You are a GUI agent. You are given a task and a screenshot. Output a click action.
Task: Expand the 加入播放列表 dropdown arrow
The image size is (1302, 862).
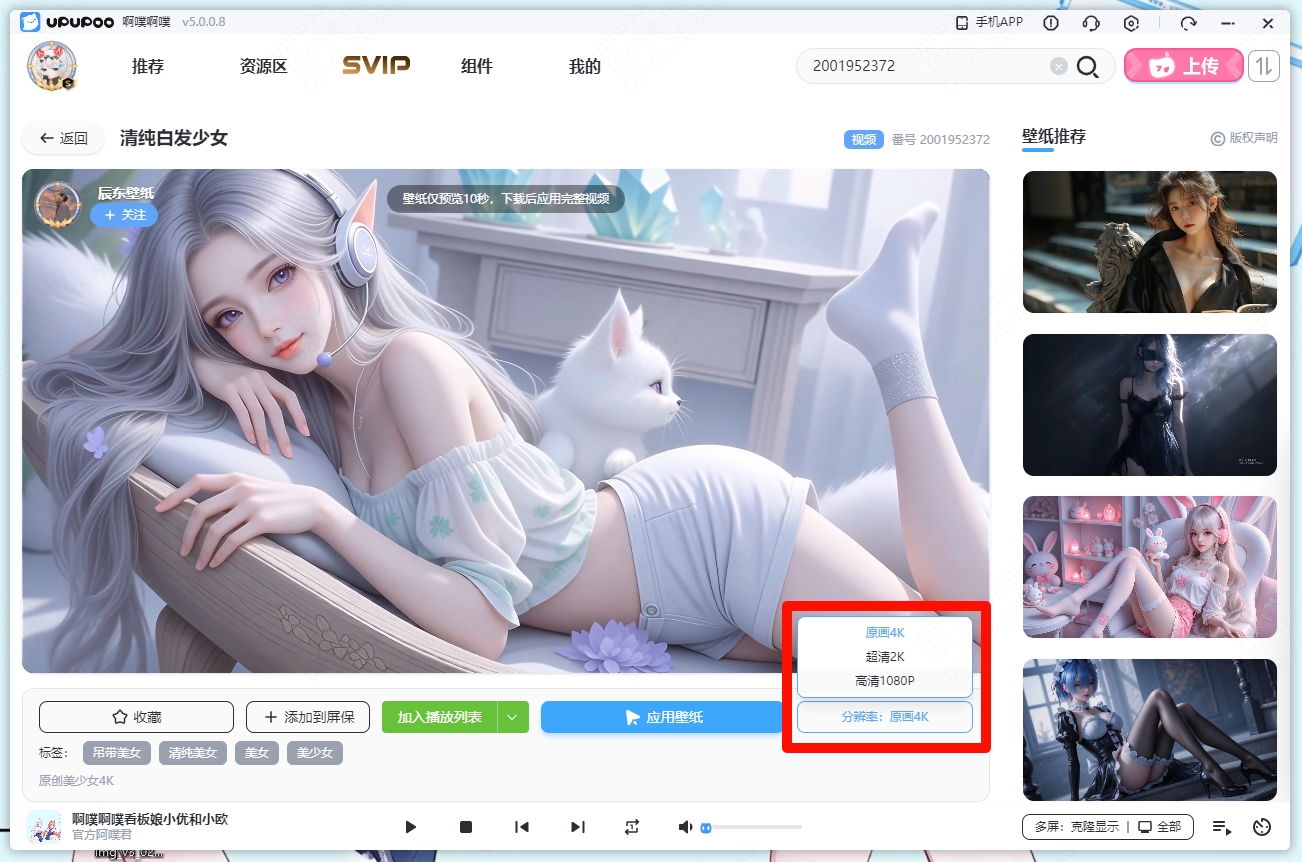coord(513,717)
